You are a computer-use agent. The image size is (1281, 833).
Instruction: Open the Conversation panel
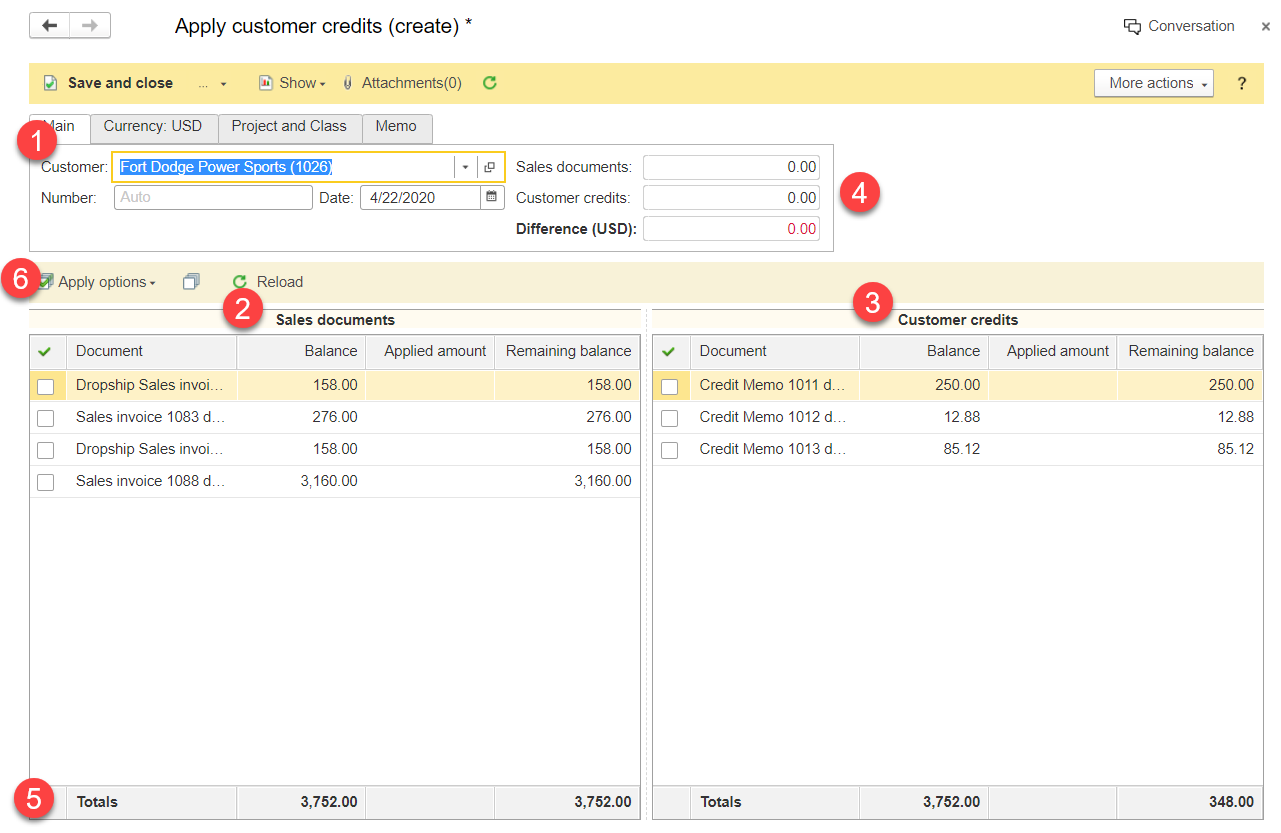tap(1179, 26)
